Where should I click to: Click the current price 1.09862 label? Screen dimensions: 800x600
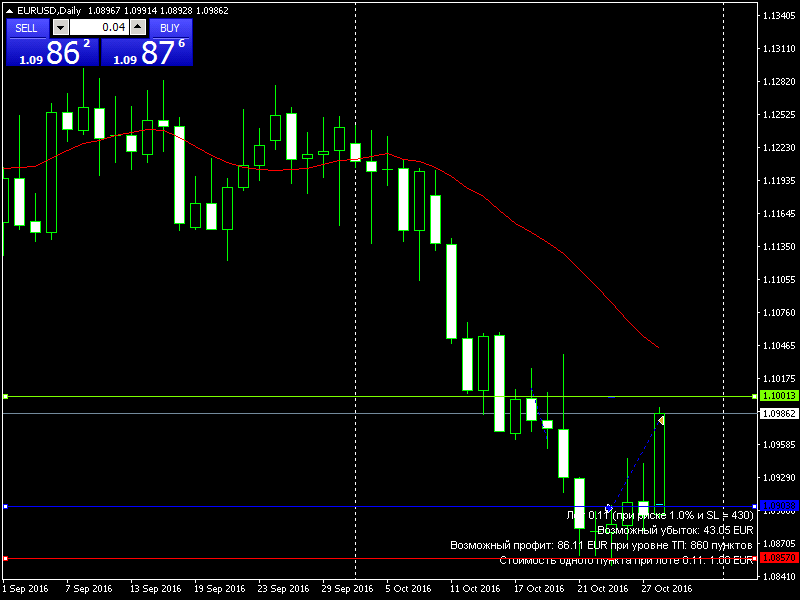(778, 413)
